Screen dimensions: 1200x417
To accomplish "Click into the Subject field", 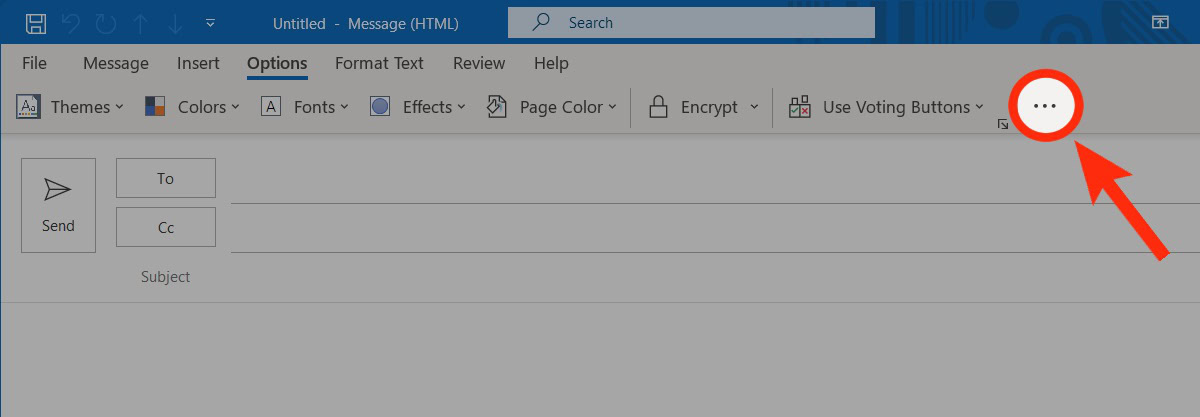I will coord(600,277).
